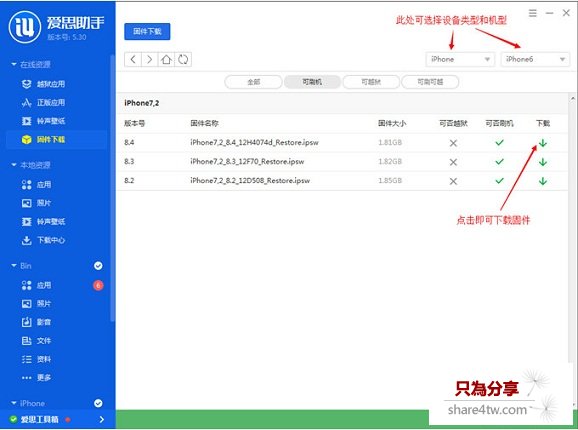
Task: Click the 爱思助手 i4 logo icon
Action: tap(25, 27)
